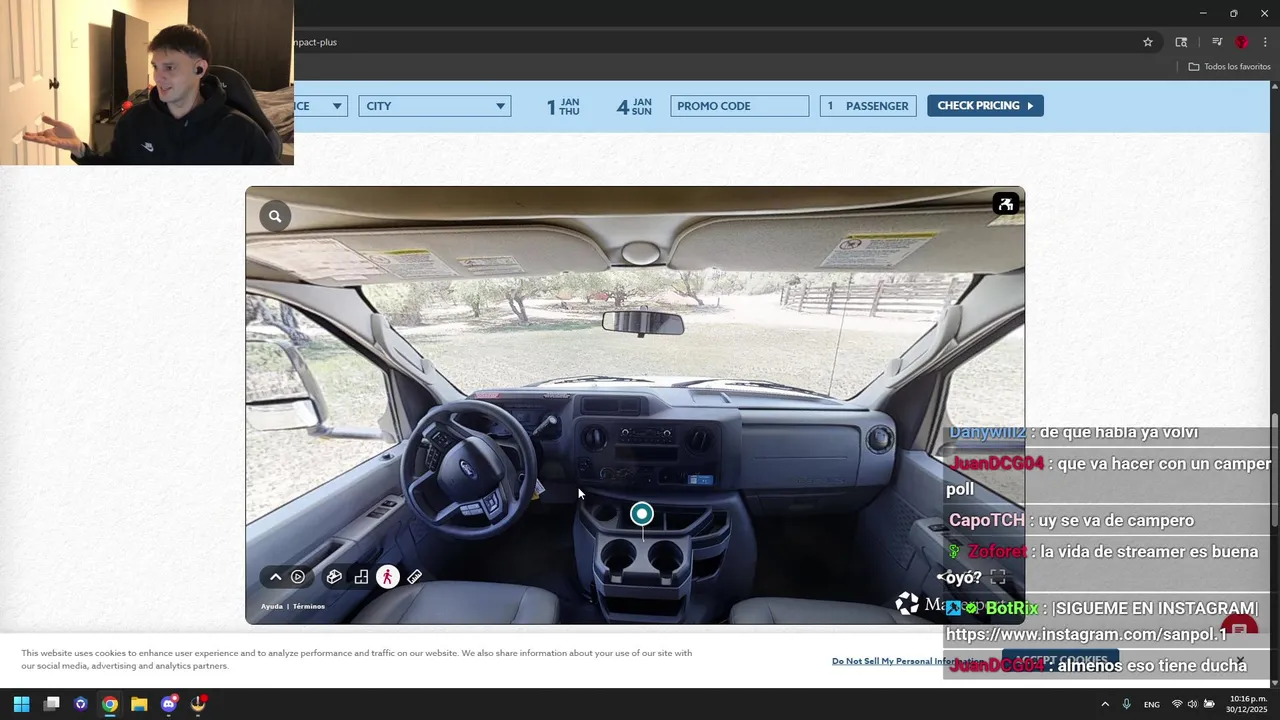Open Task View in the taskbar
Screen dimensions: 1280x720
tap(52, 704)
